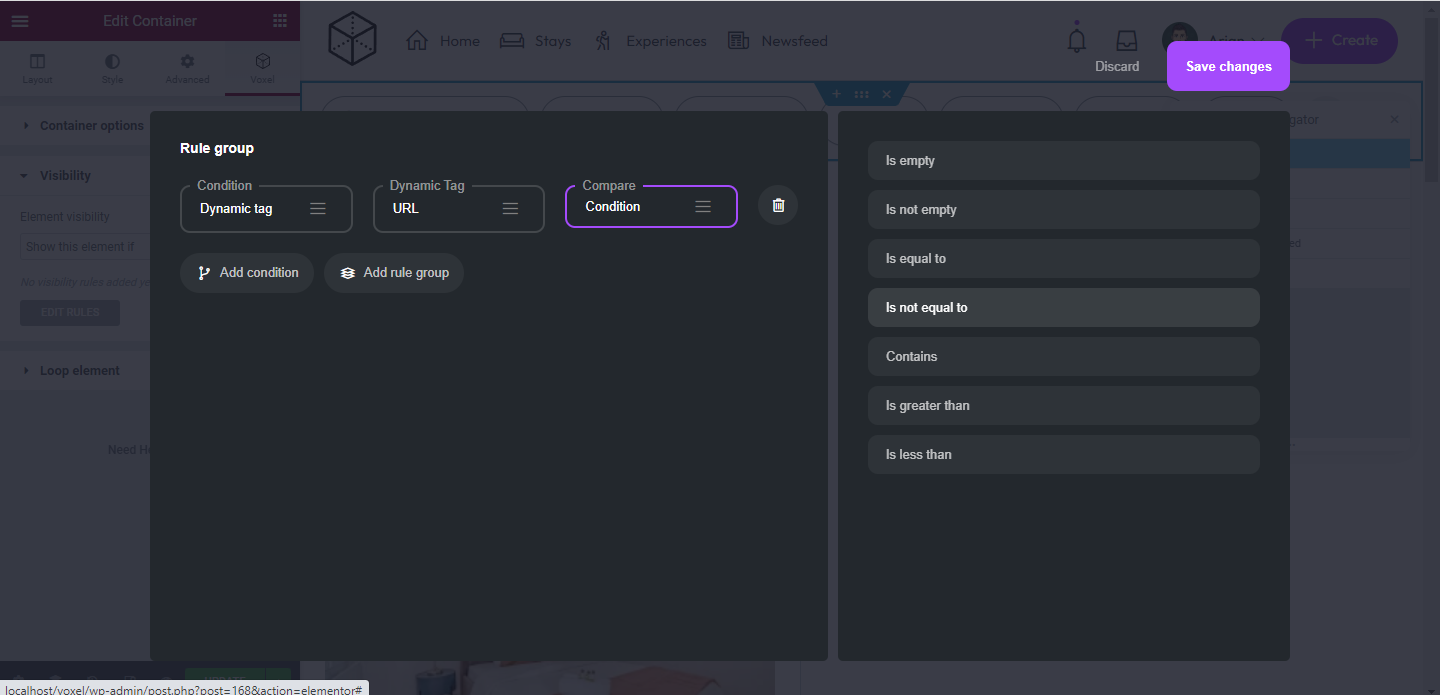Select the Contains comparison option
The height and width of the screenshot is (695, 1440).
[1063, 356]
